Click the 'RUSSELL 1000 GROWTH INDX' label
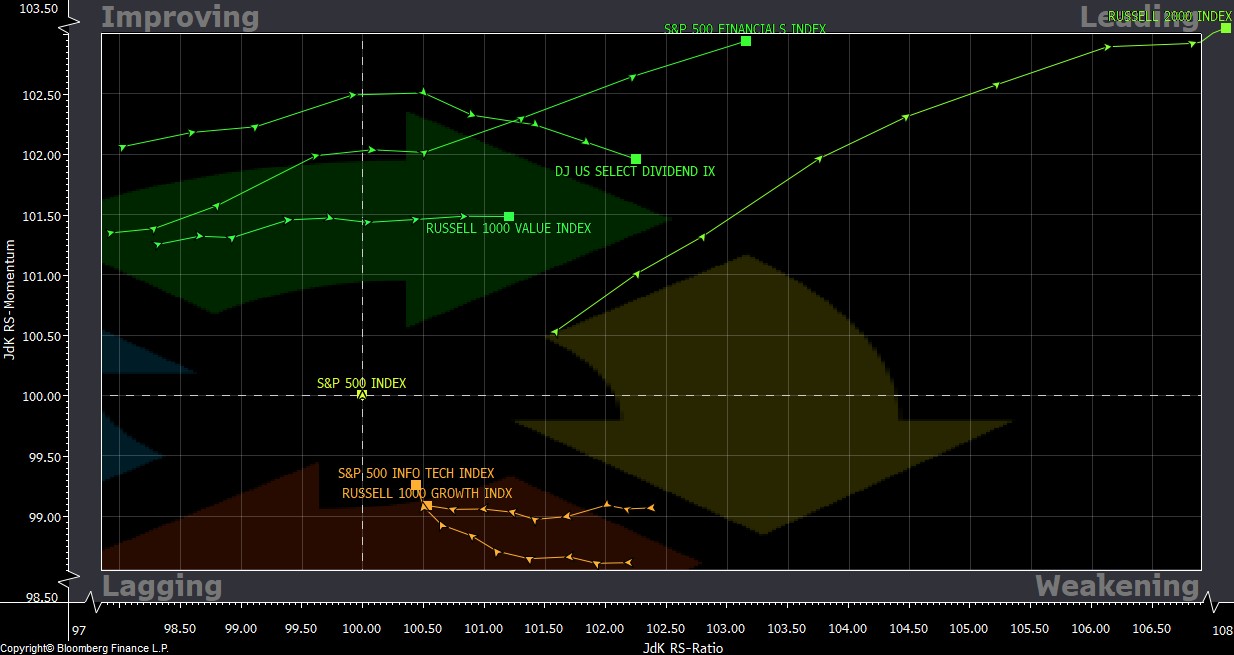Screen dimensions: 1234x655 [x=427, y=494]
